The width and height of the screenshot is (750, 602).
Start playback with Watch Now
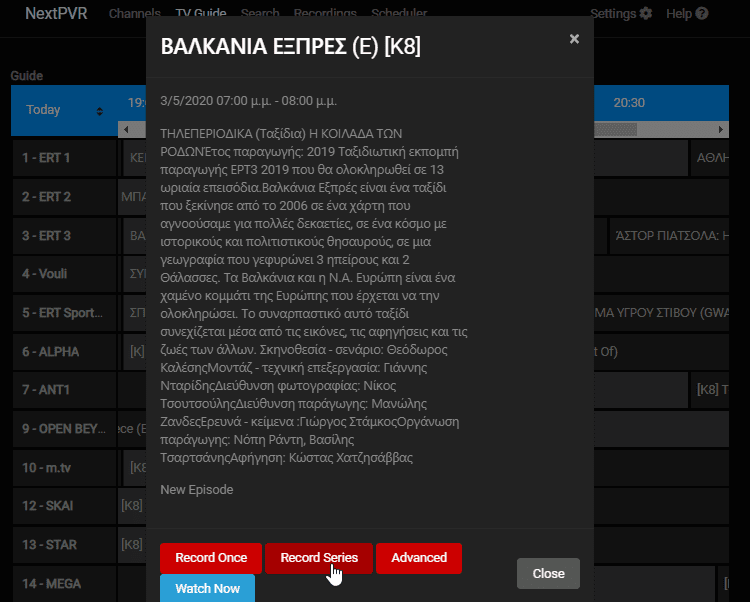pos(207,588)
